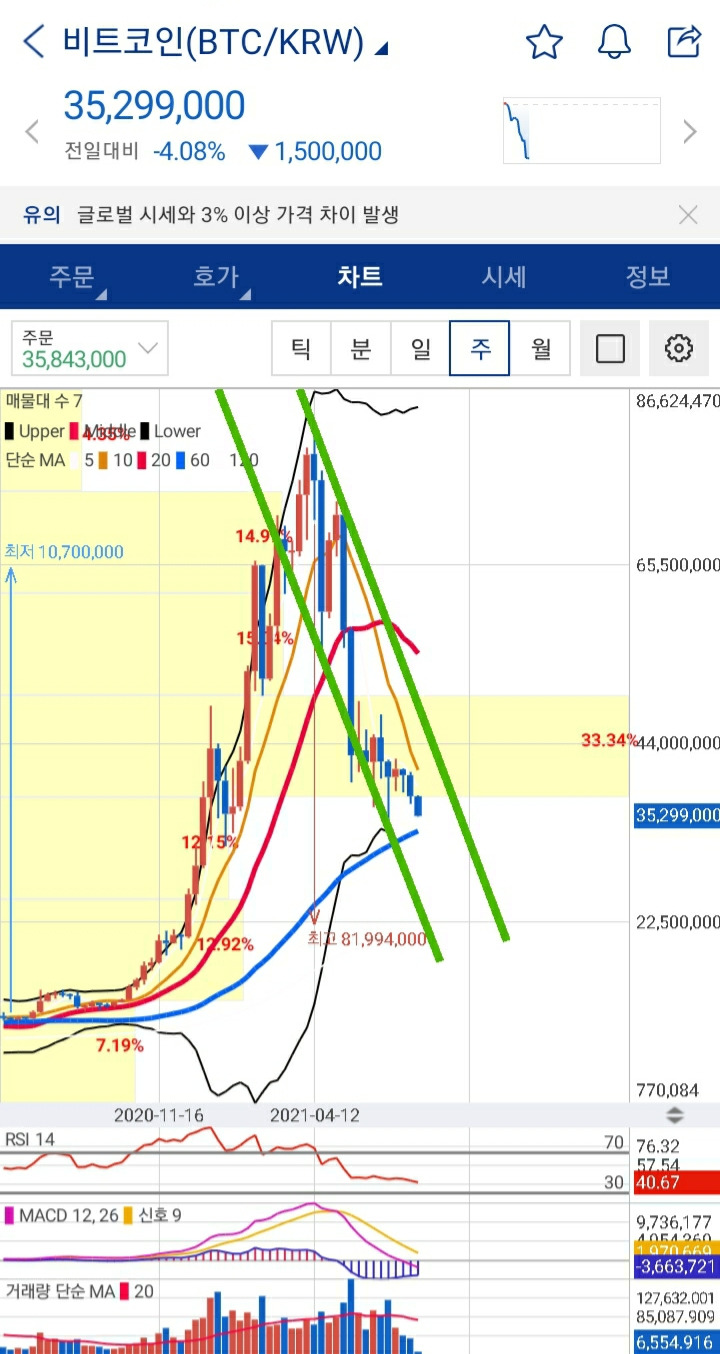Tap the 신호 9 signal legend
This screenshot has width=720, height=1354.
(152, 1216)
